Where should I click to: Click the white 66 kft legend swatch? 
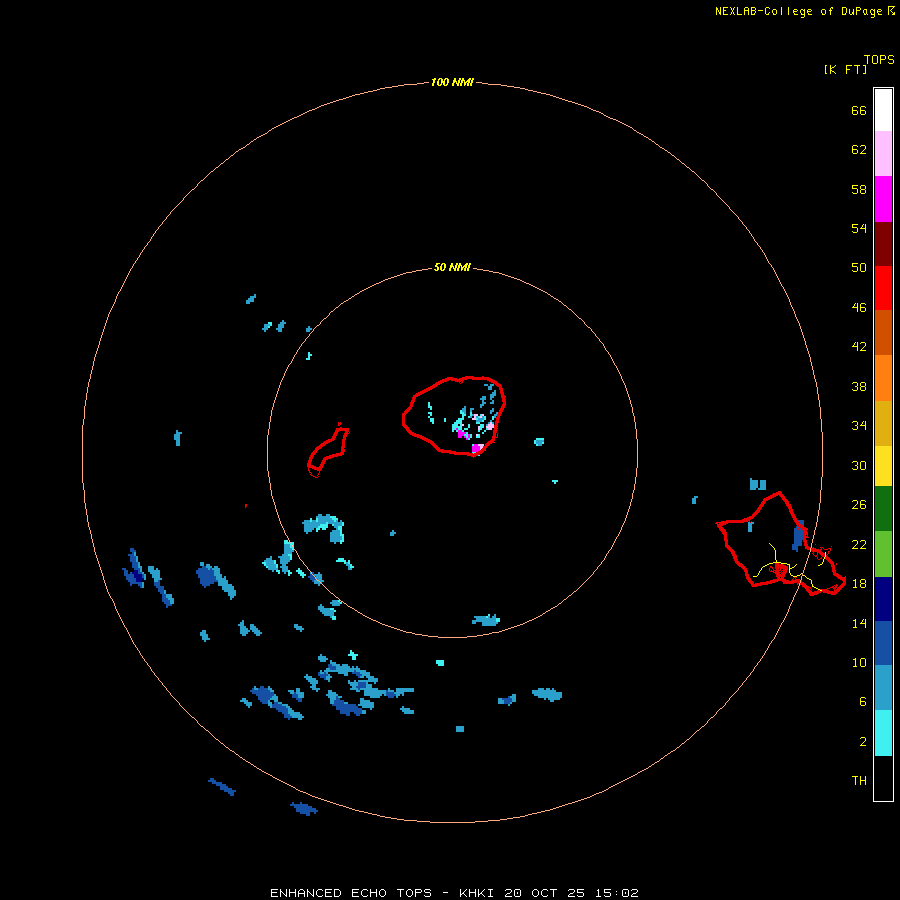(883, 110)
